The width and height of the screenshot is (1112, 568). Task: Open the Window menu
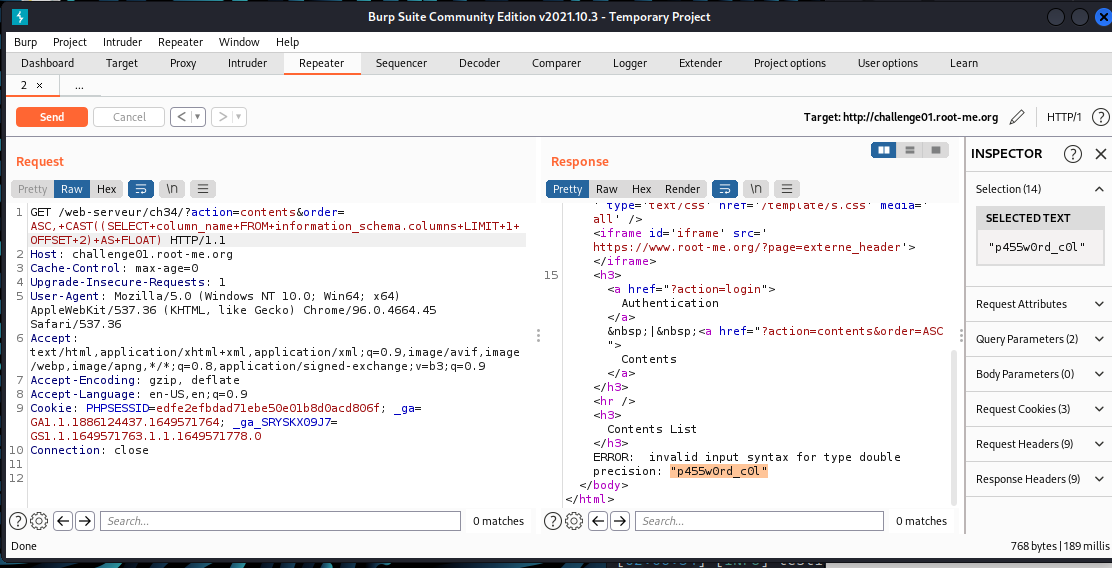[x=239, y=42]
